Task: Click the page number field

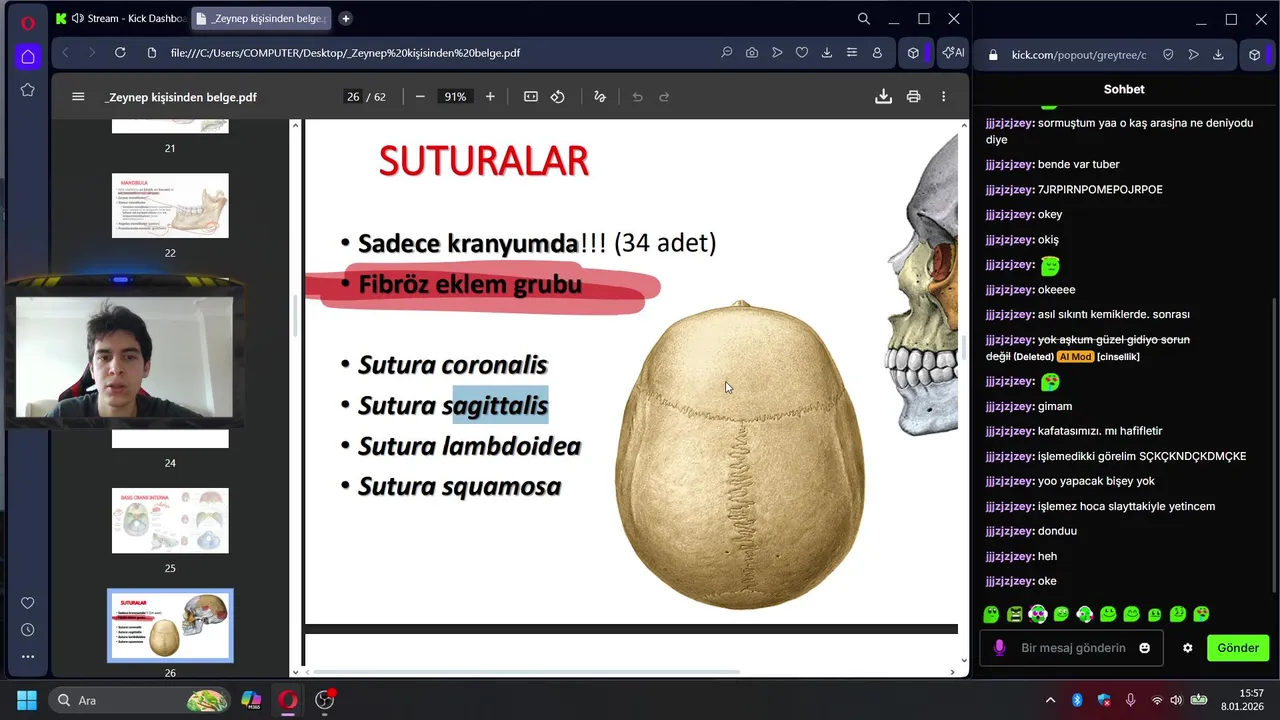Action: [x=353, y=97]
